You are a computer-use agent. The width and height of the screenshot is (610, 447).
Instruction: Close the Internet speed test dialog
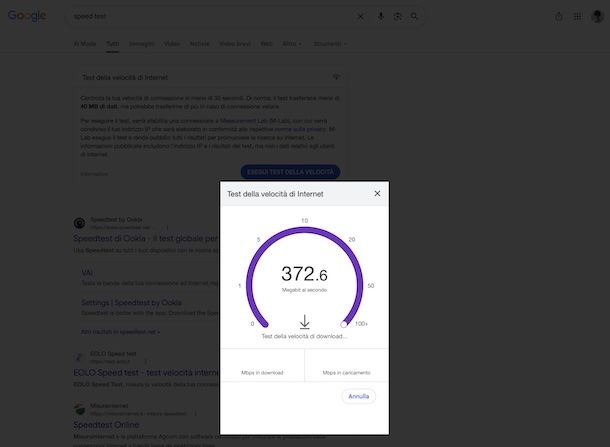click(x=377, y=193)
